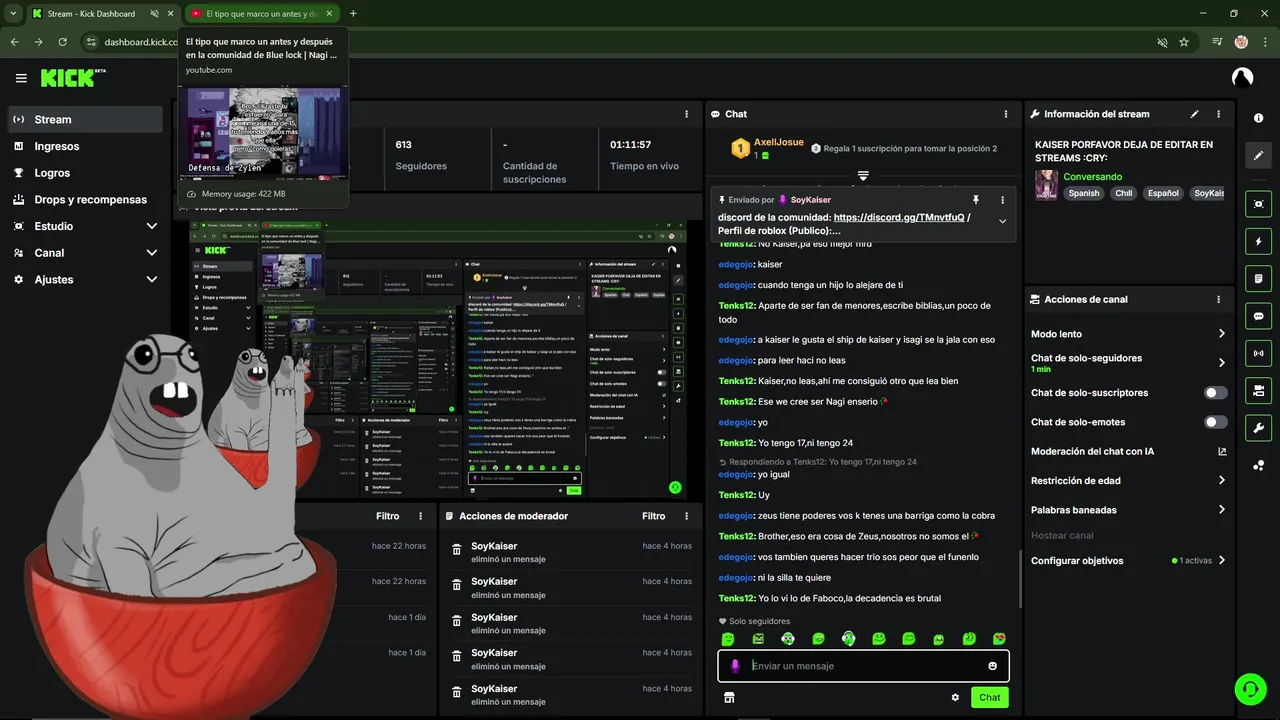This screenshot has width=1280, height=720.
Task: Open the popout icon next to Moderación del chat con IA
Action: click(1222, 452)
